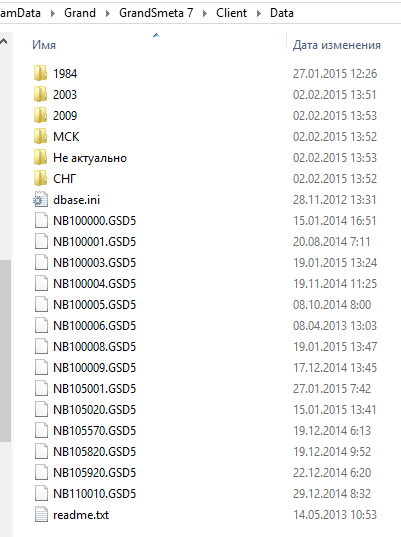Viewport: 401px width, 537px height.
Task: Click the МСК folder icon
Action: 40,136
